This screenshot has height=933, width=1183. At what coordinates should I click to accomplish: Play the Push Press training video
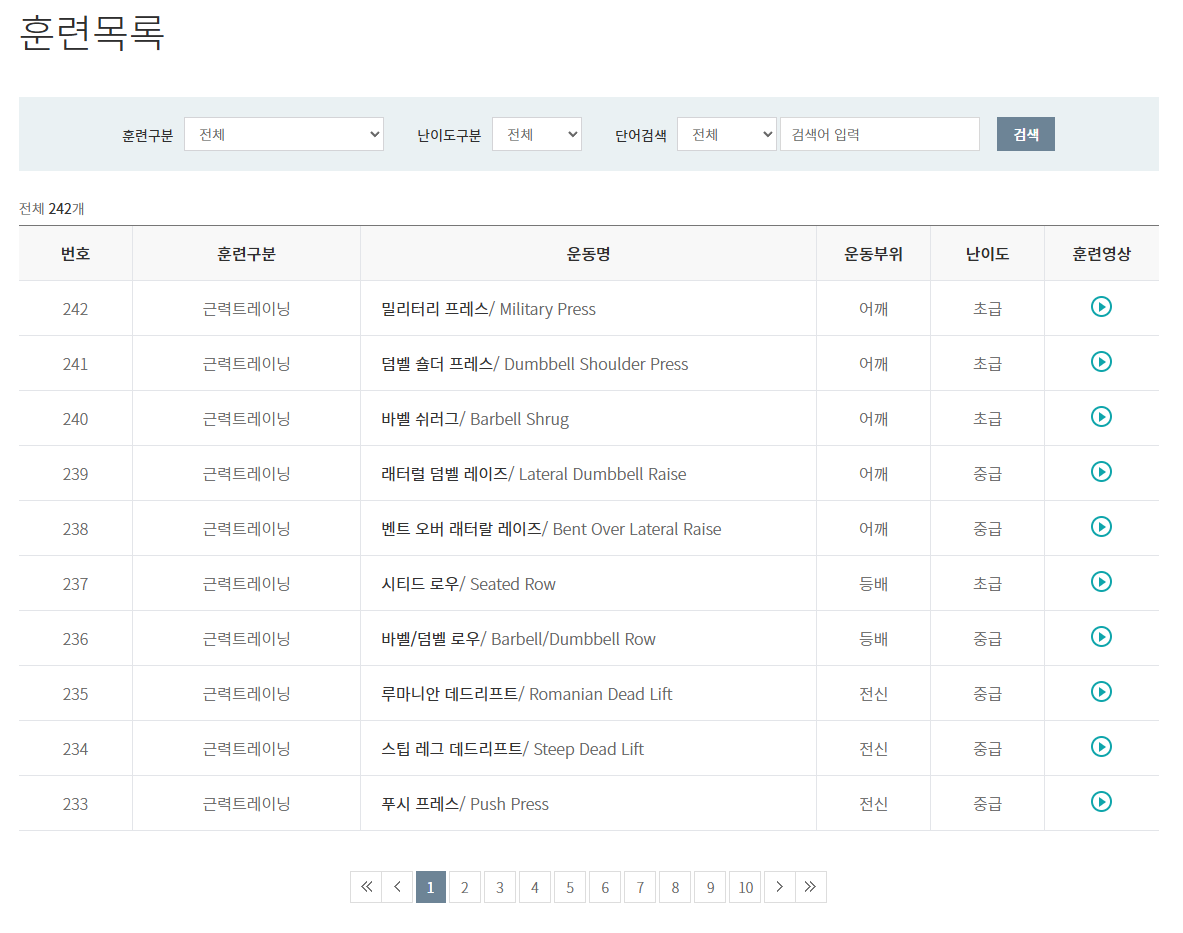tap(1101, 803)
